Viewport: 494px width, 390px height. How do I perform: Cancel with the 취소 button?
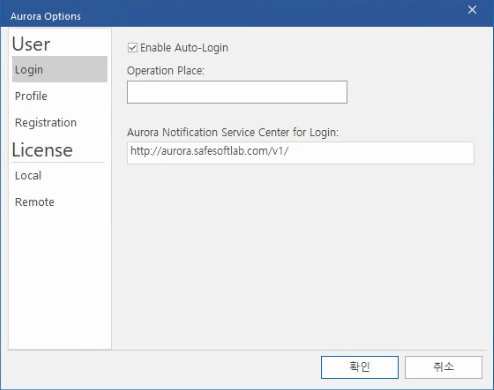click(x=443, y=367)
